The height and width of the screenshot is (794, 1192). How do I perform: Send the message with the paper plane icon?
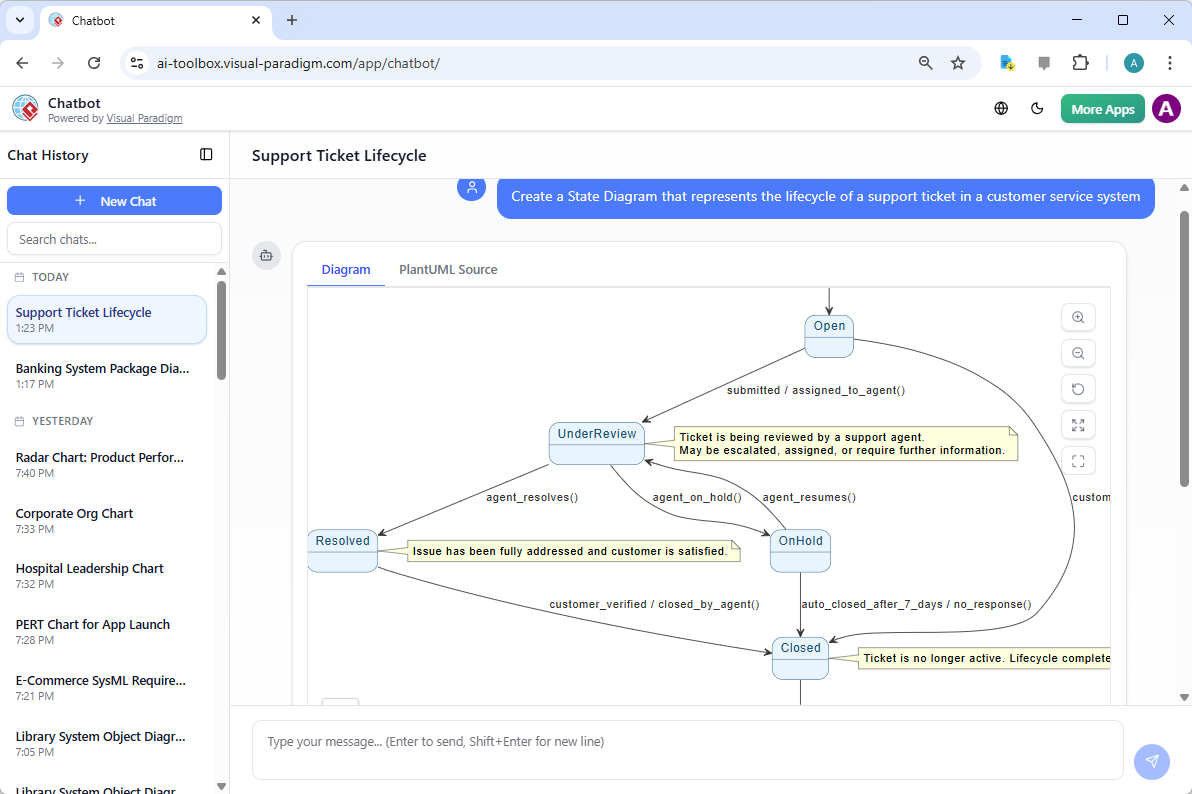[1152, 762]
